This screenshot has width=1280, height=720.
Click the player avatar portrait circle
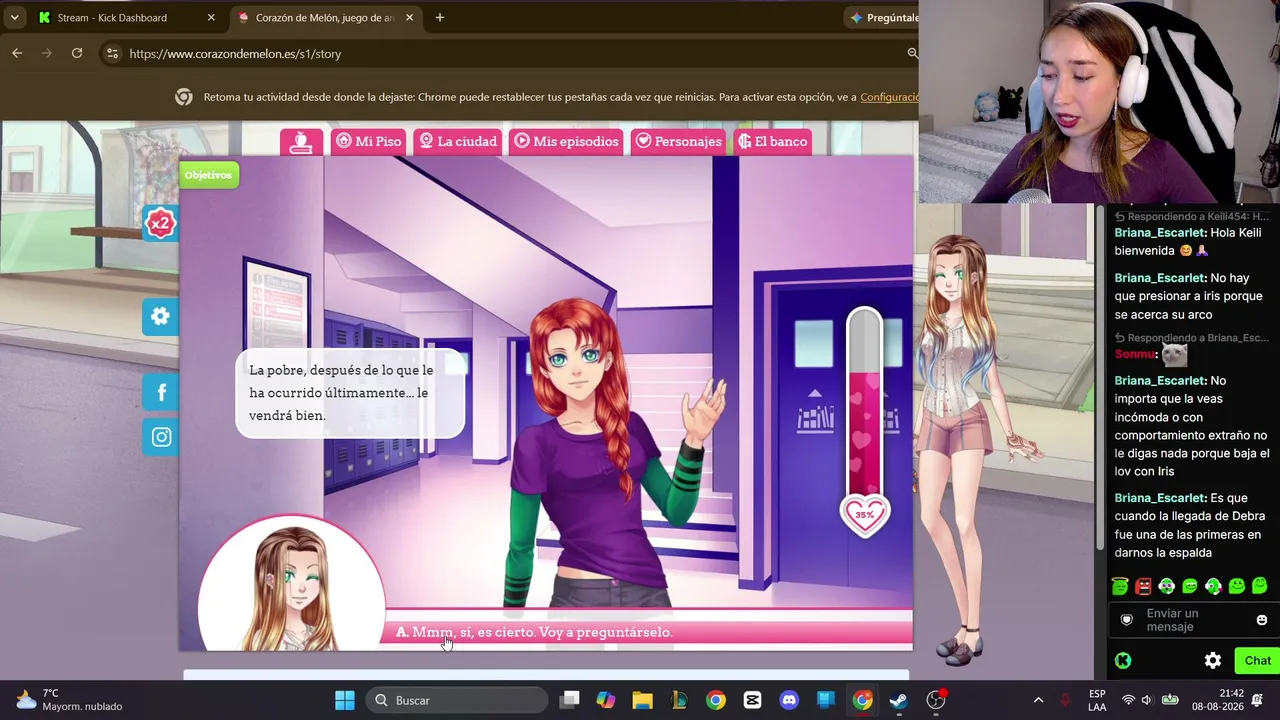[x=291, y=582]
